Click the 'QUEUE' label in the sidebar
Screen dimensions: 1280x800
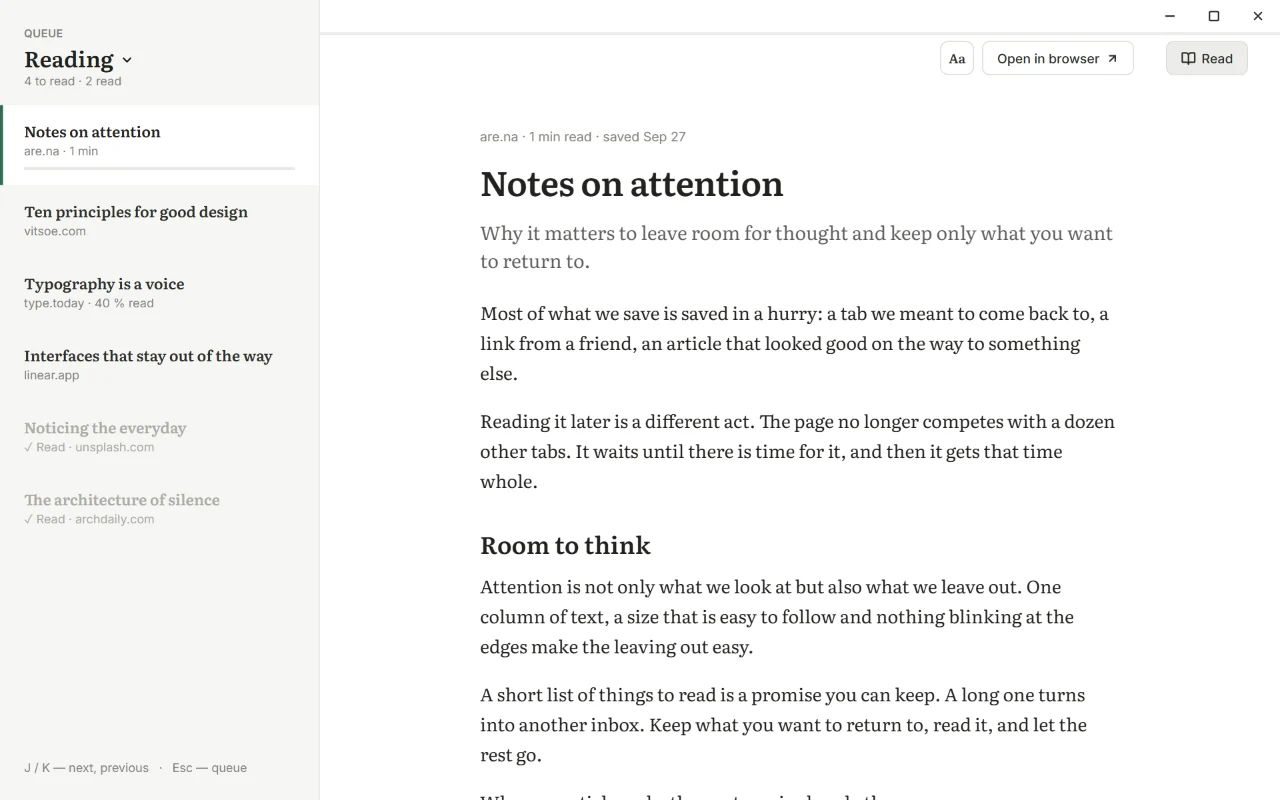(43, 33)
